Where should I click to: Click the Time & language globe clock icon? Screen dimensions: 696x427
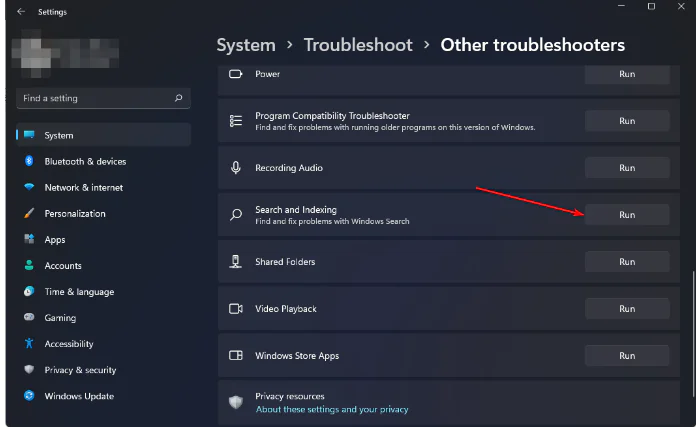click(x=29, y=291)
